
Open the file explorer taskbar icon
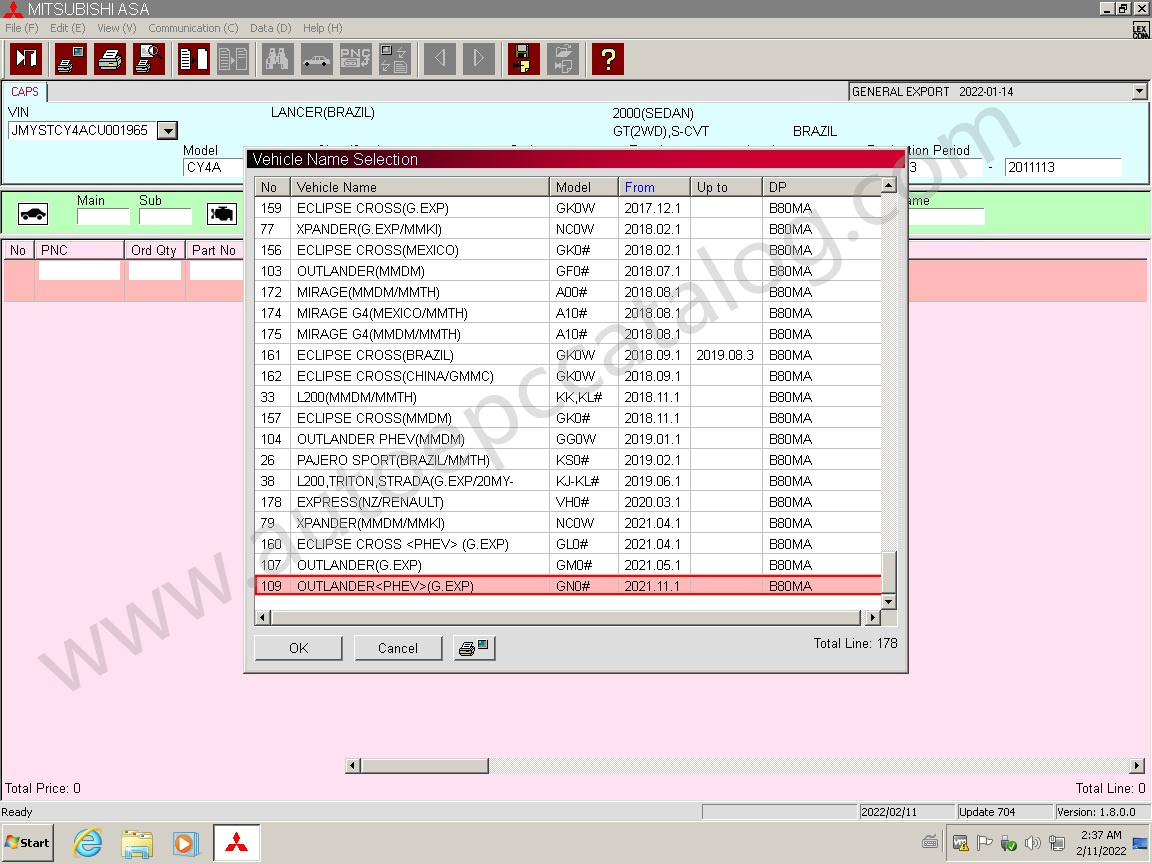[137, 843]
